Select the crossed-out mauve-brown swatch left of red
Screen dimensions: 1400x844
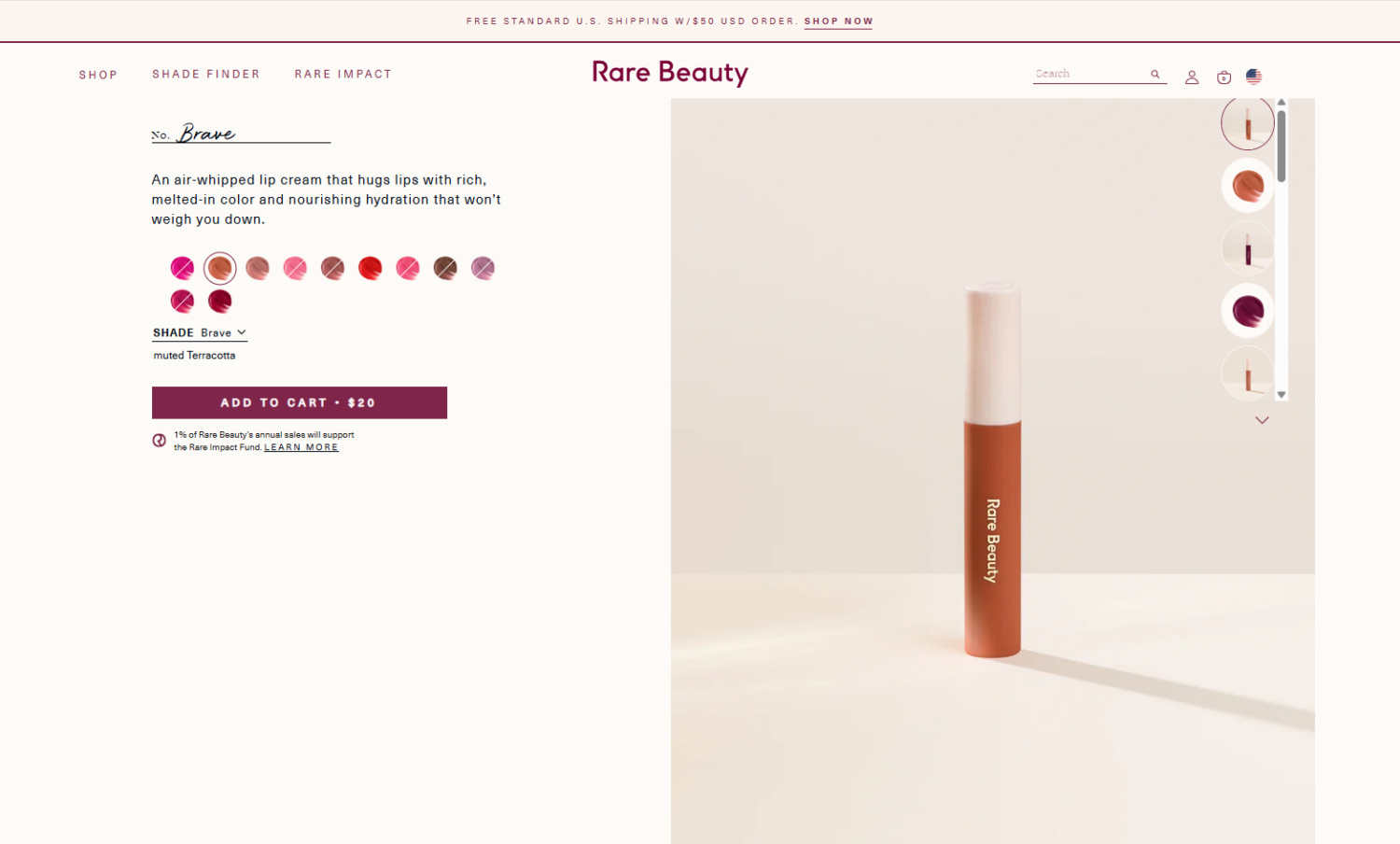[x=332, y=268]
